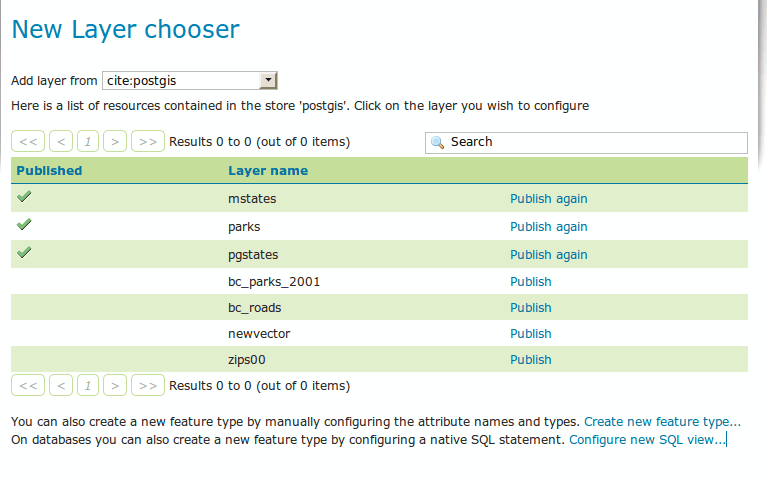Click the green checkmark beside mstates
The image size is (767, 479).
point(24,197)
